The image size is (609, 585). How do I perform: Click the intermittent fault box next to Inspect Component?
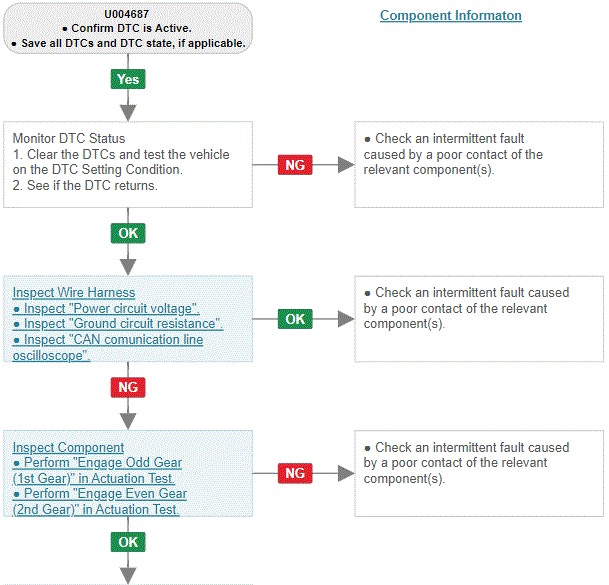pos(479,474)
